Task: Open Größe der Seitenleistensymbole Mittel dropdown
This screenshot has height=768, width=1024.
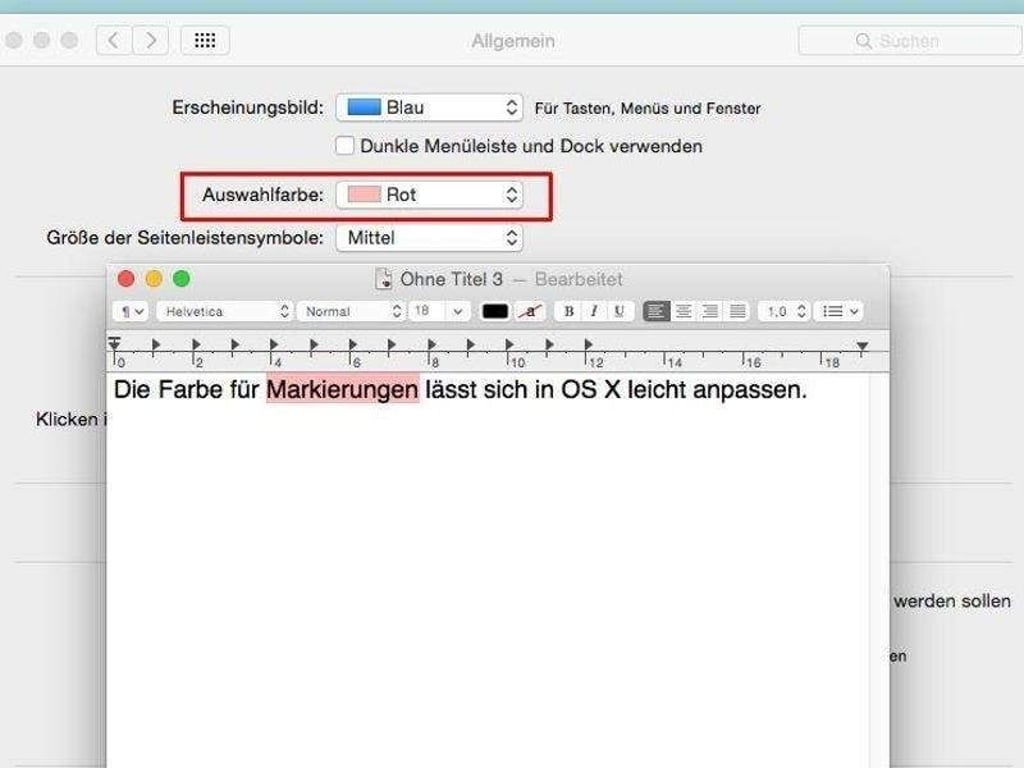Action: click(x=429, y=238)
